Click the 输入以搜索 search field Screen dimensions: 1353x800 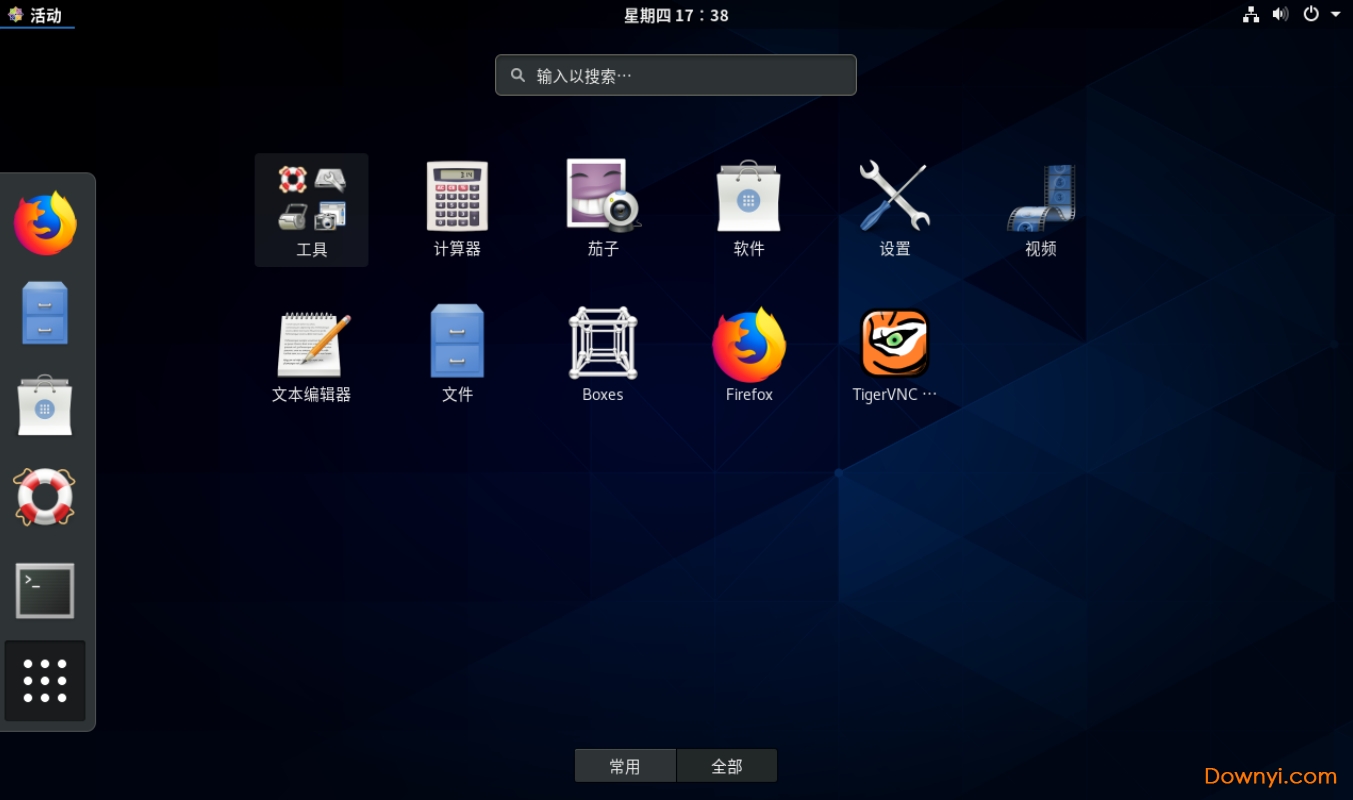click(676, 75)
